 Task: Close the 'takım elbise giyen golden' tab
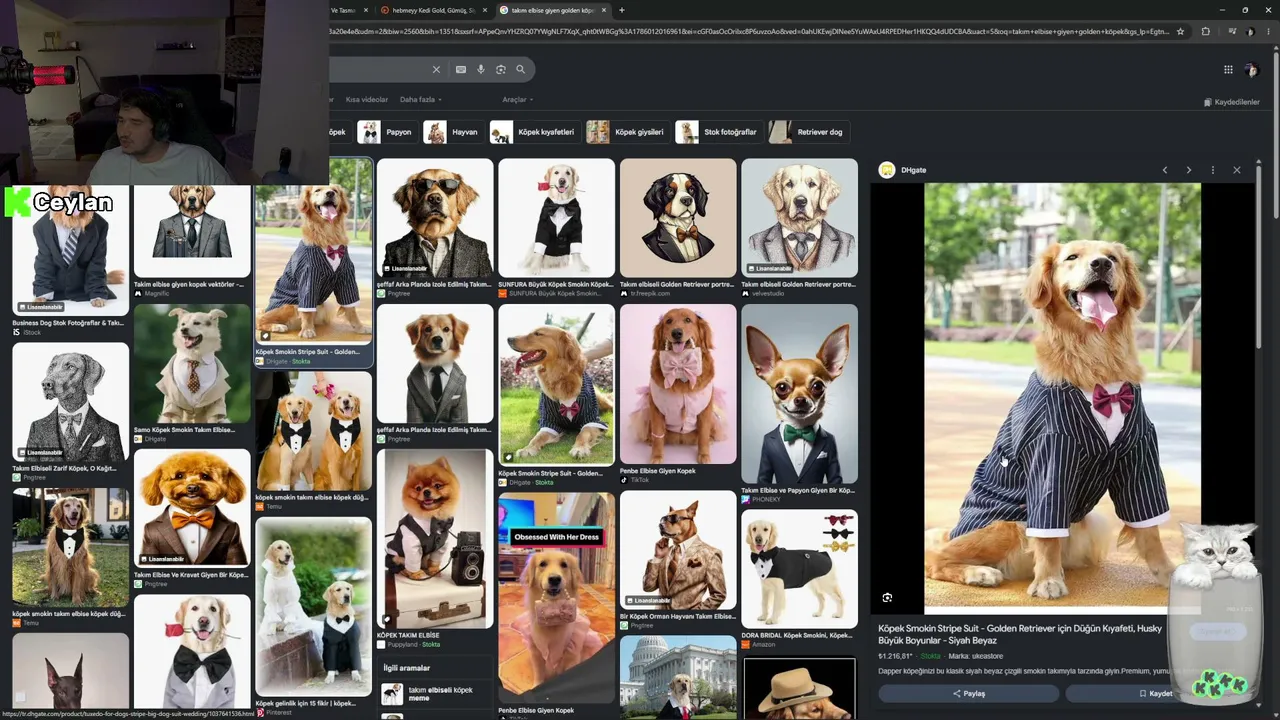pos(605,10)
